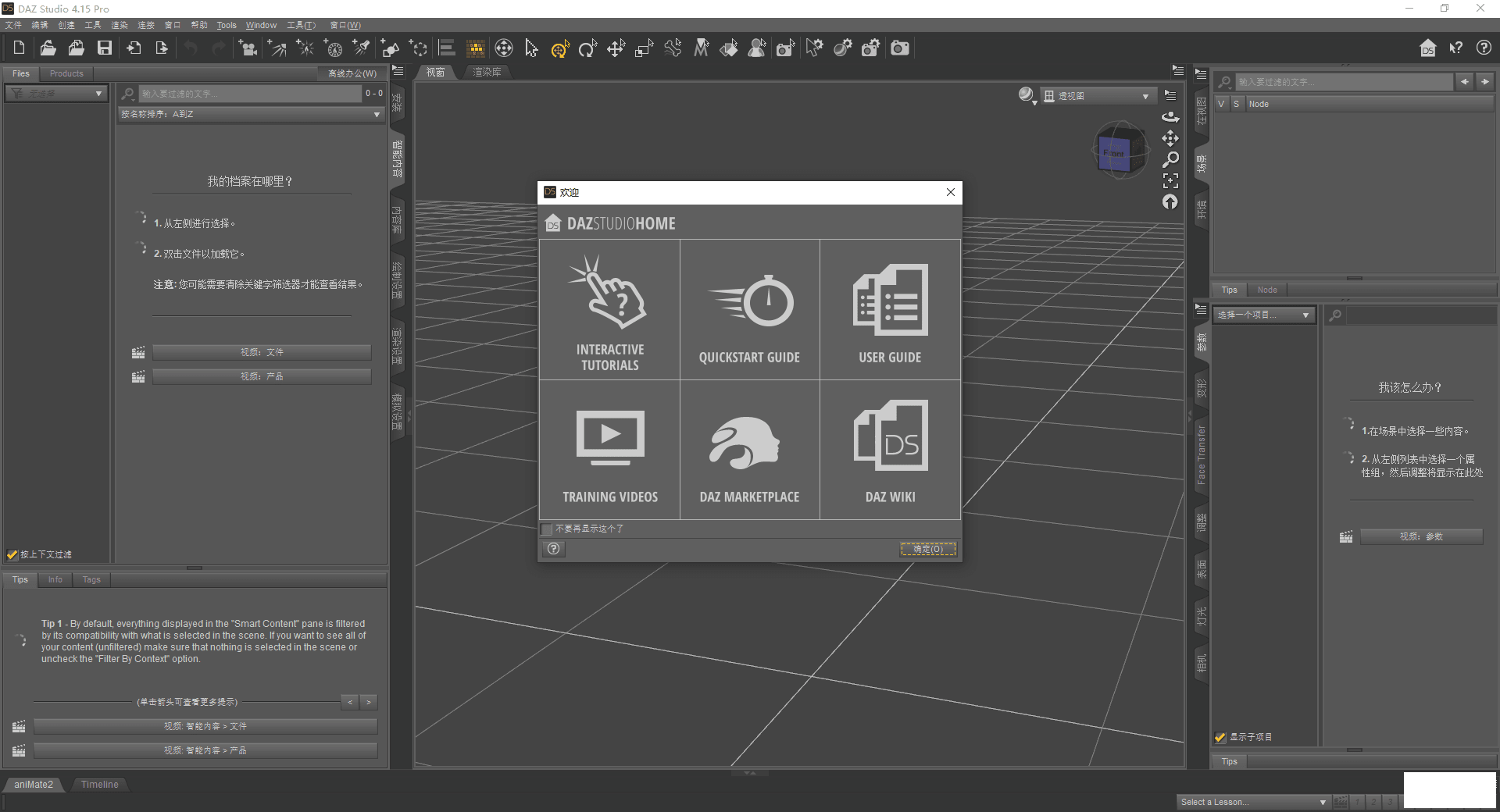1500x812 pixels.
Task: Switch to the Tags tab
Action: tap(91, 579)
